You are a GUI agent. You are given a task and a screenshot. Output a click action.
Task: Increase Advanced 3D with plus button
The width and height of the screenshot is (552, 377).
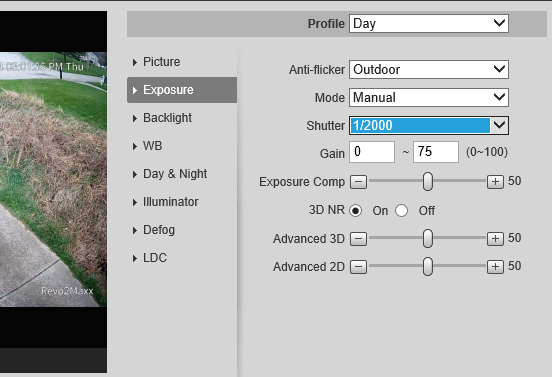point(495,239)
